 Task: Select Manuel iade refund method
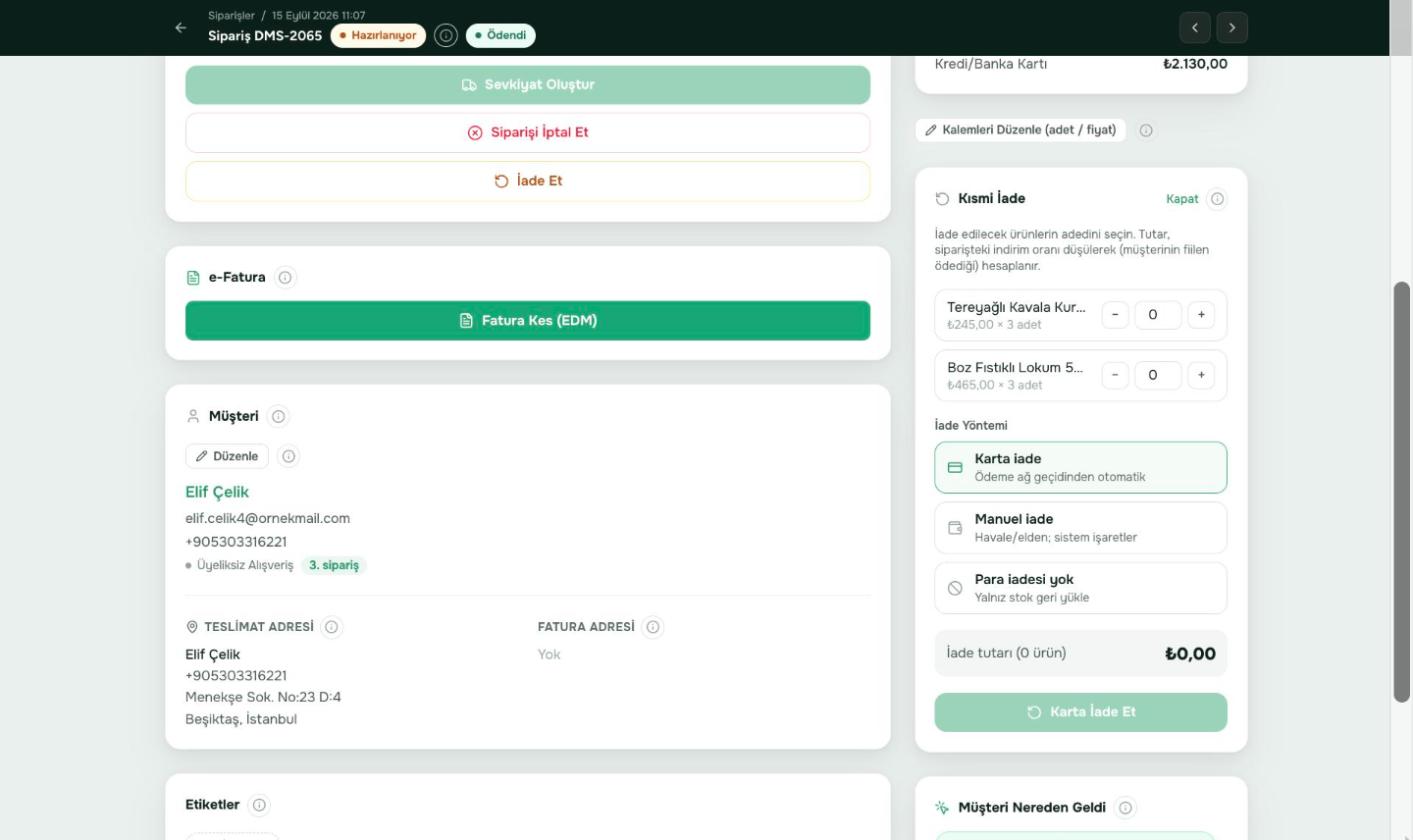point(1081,528)
